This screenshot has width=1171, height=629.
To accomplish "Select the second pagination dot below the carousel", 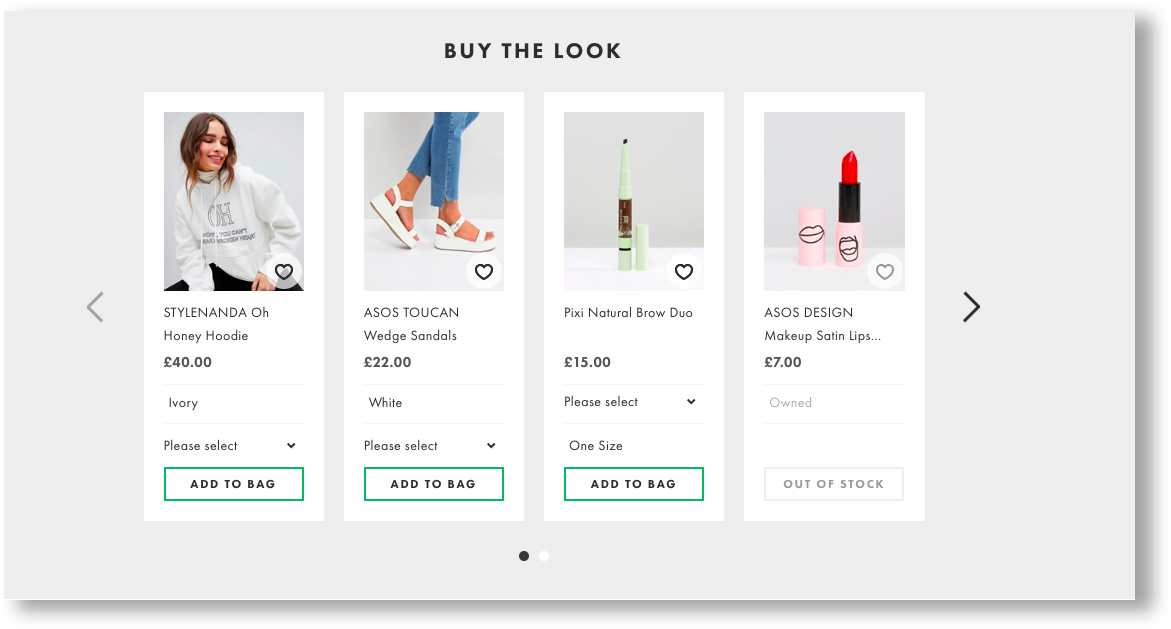I will pyautogui.click(x=544, y=556).
